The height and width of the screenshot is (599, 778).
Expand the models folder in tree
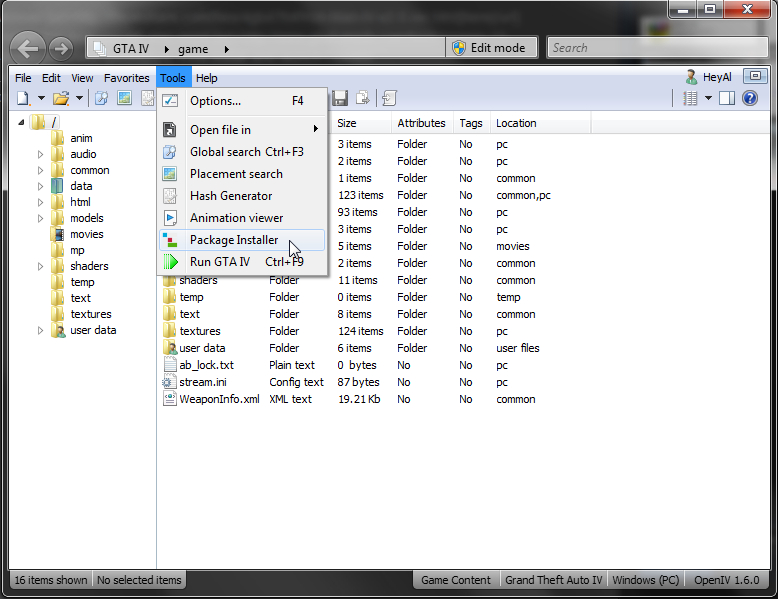[40, 218]
